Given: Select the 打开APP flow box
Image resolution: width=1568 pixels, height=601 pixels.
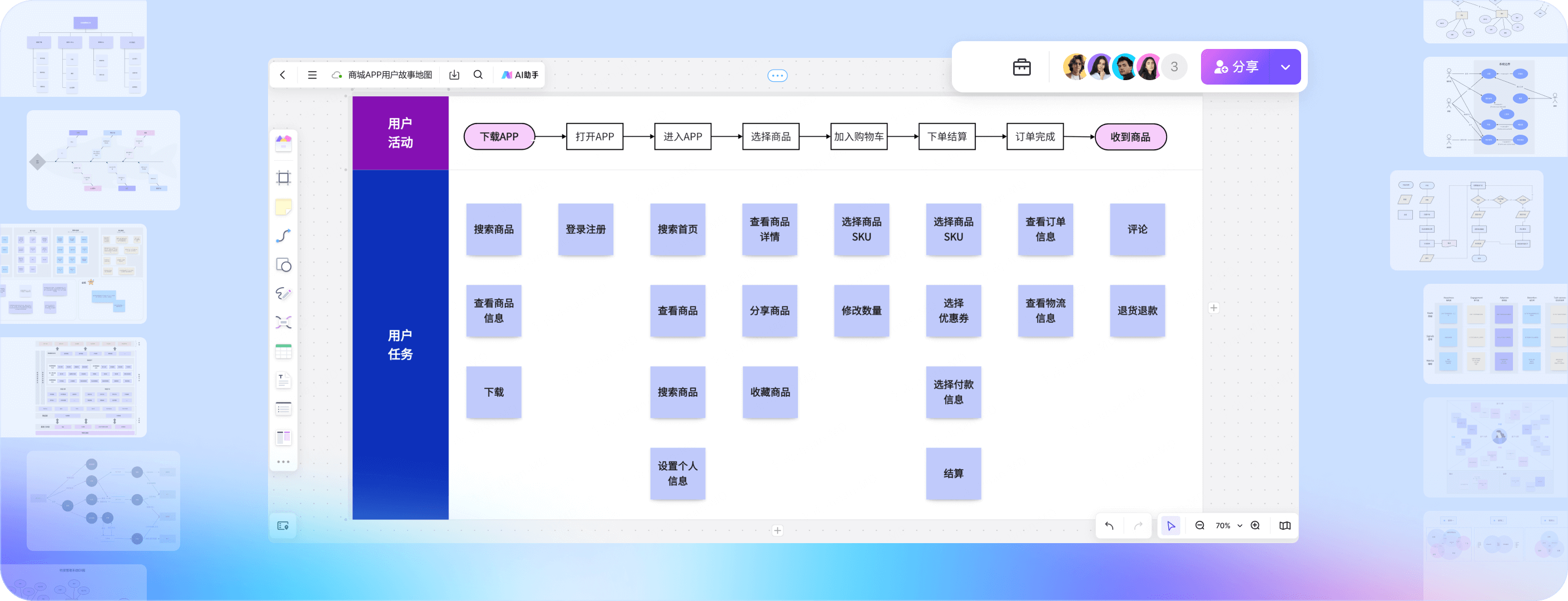Looking at the screenshot, I should pyautogui.click(x=595, y=137).
